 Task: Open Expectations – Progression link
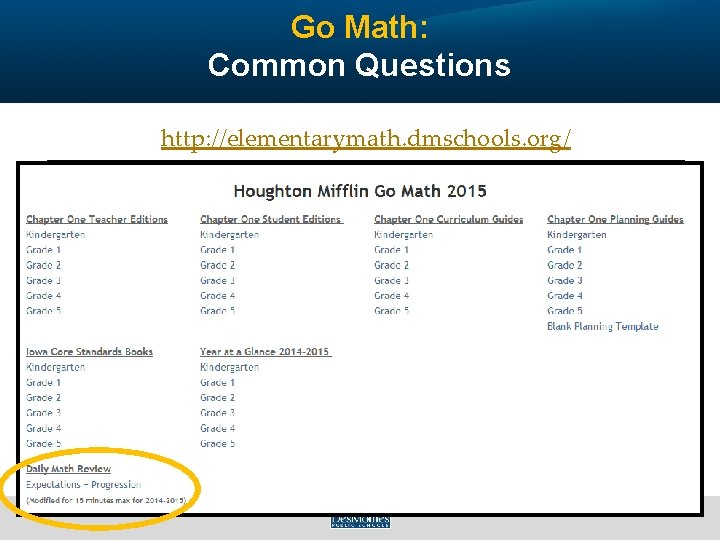click(x=84, y=484)
